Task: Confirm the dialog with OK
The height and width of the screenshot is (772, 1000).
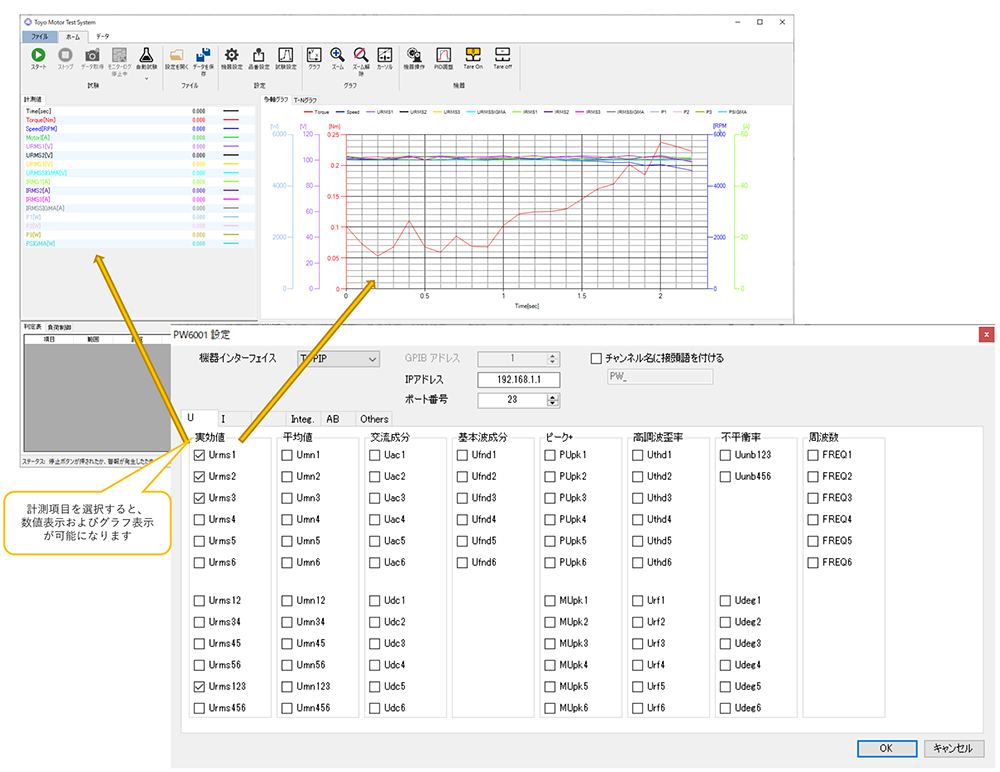Action: tap(886, 748)
